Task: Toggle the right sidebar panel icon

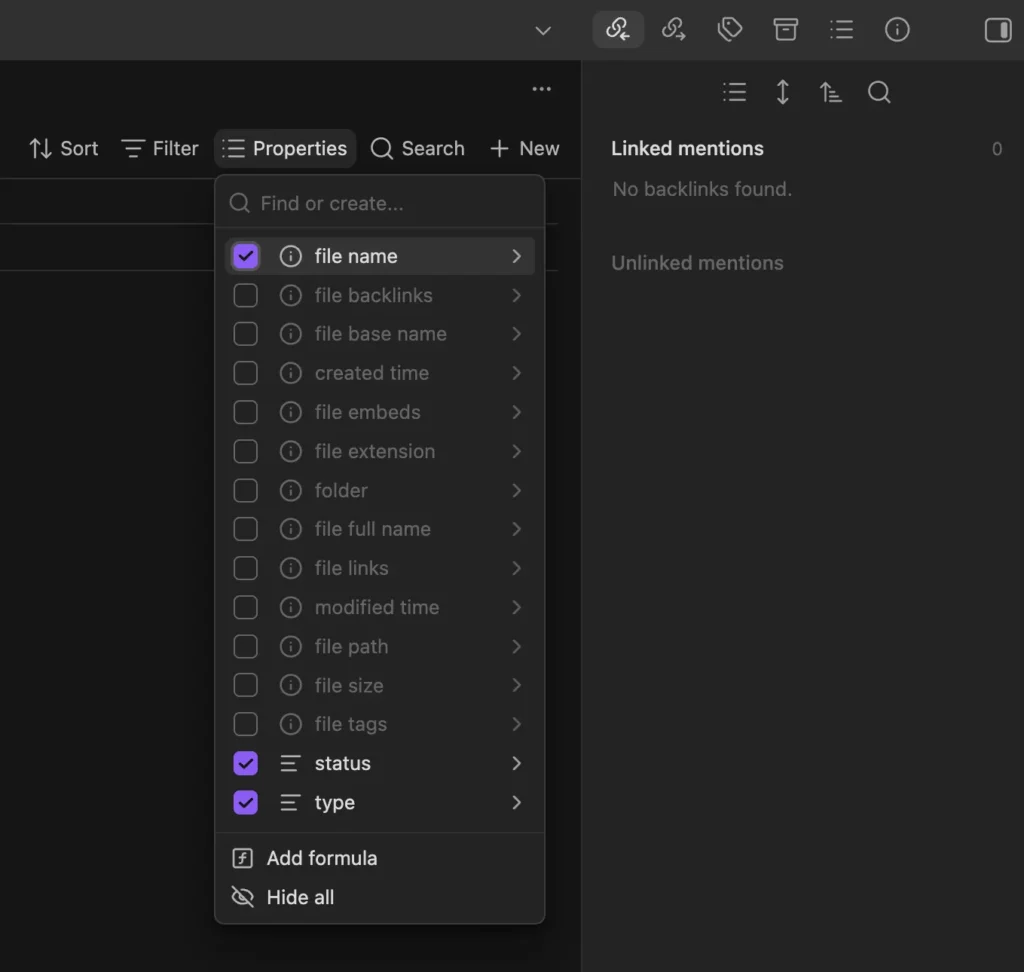Action: tap(998, 29)
